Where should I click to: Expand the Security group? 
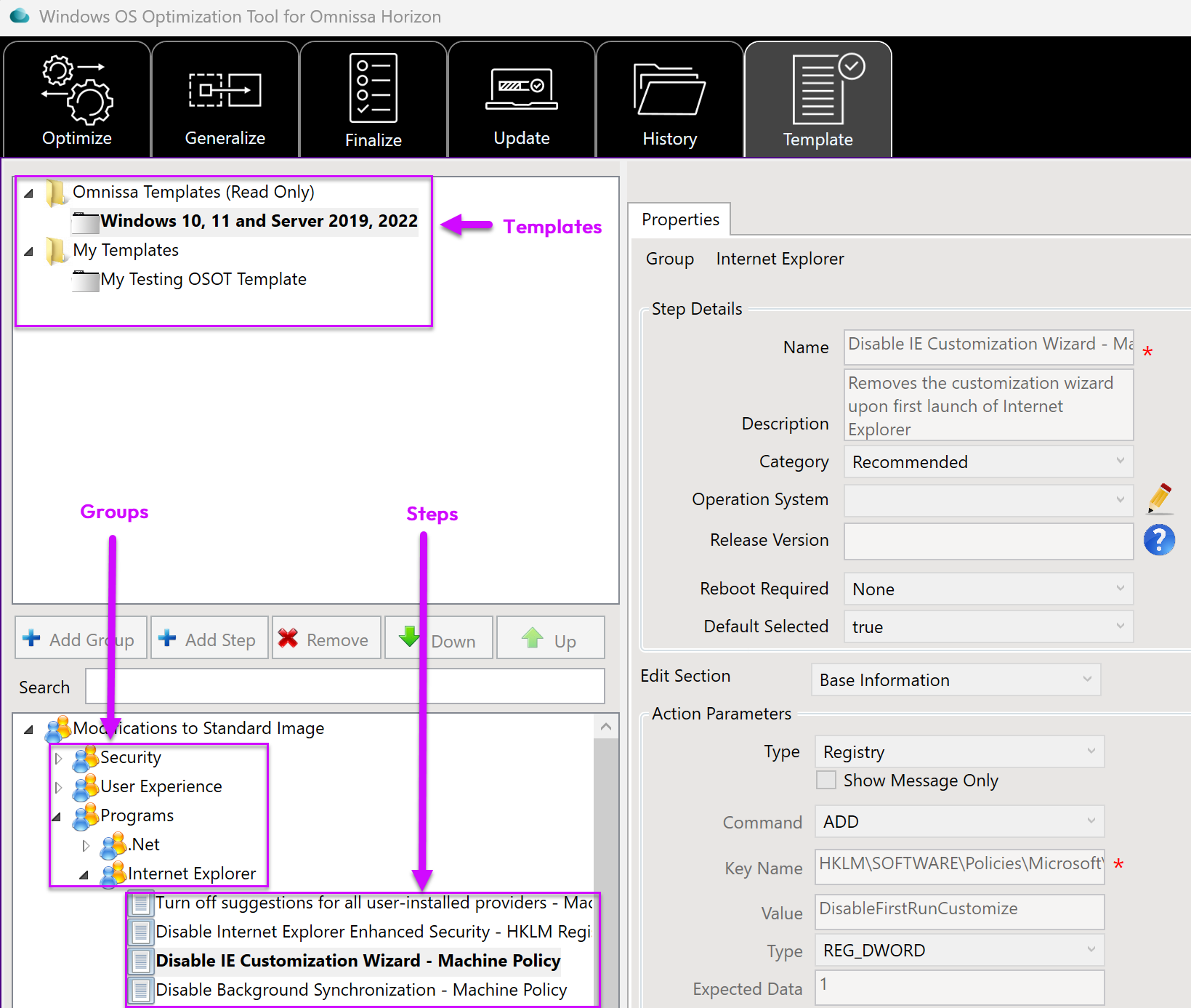click(58, 758)
